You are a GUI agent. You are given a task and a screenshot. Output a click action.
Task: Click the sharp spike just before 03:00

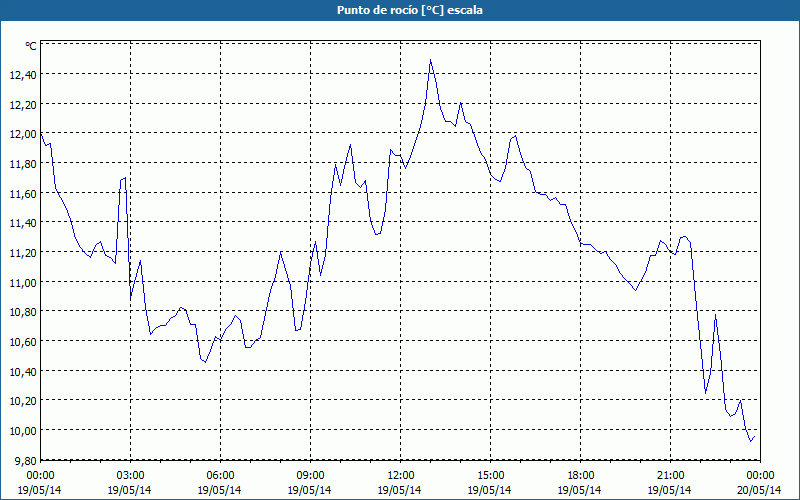point(125,178)
